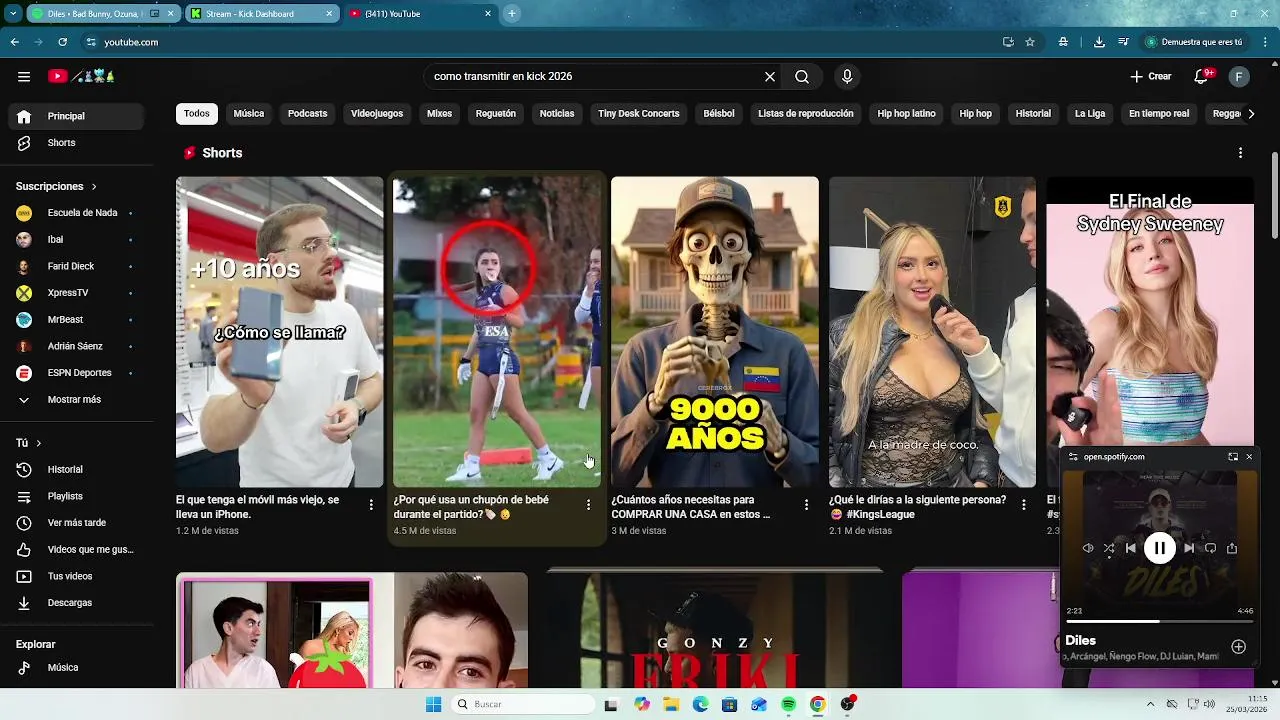Image resolution: width=1280 pixels, height=720 pixels.
Task: Seek on the Spotify song progress bar
Action: [1159, 621]
